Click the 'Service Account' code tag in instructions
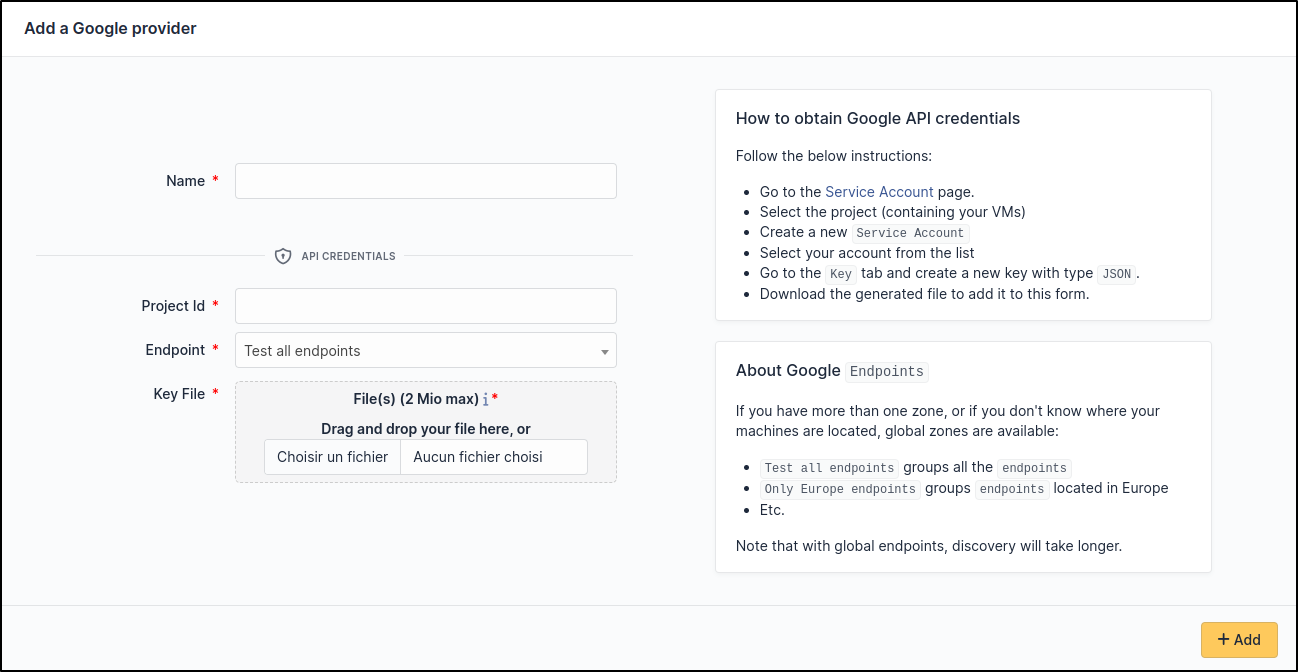The image size is (1298, 672). (910, 233)
